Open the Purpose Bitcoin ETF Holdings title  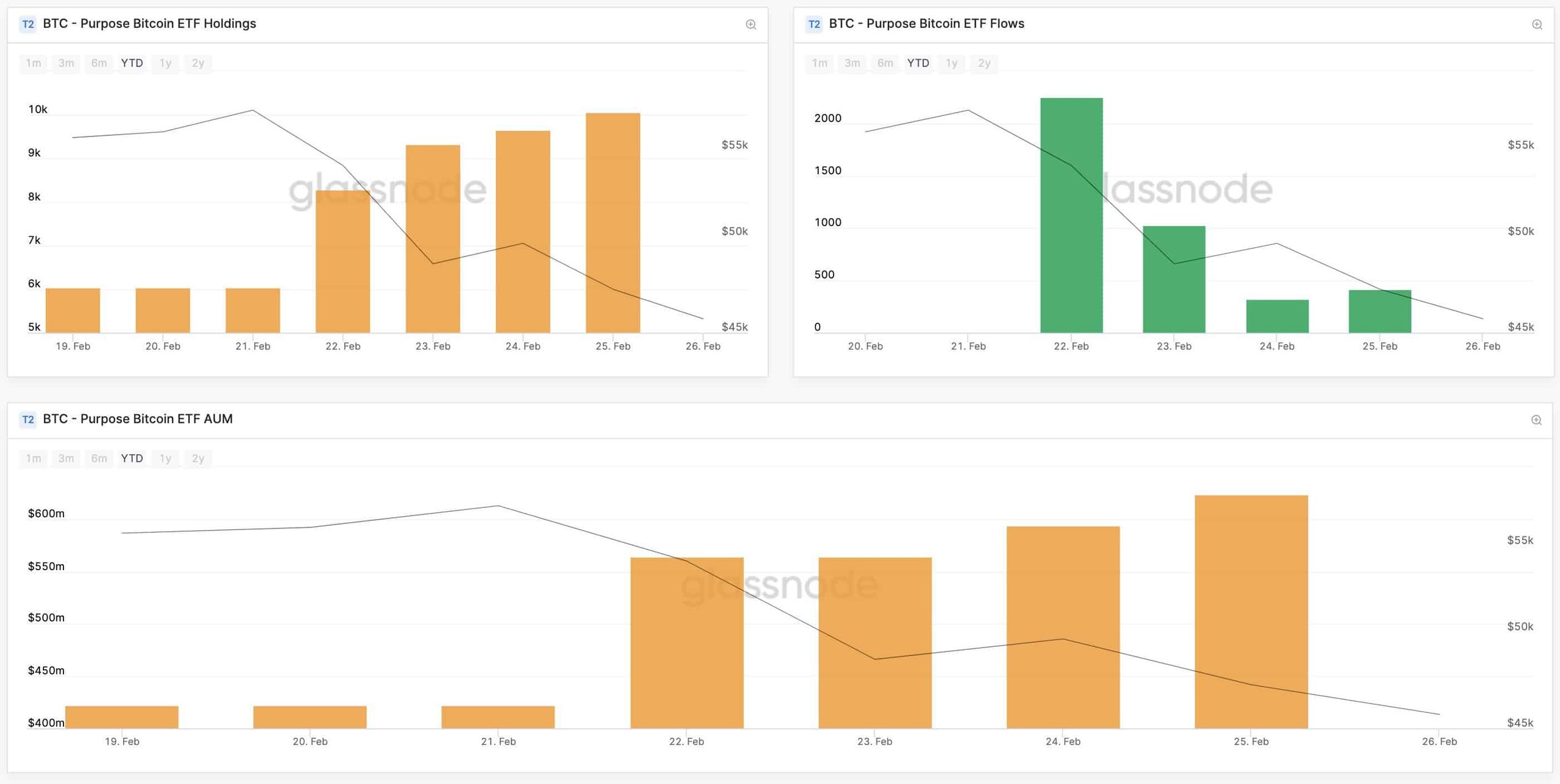tap(149, 24)
